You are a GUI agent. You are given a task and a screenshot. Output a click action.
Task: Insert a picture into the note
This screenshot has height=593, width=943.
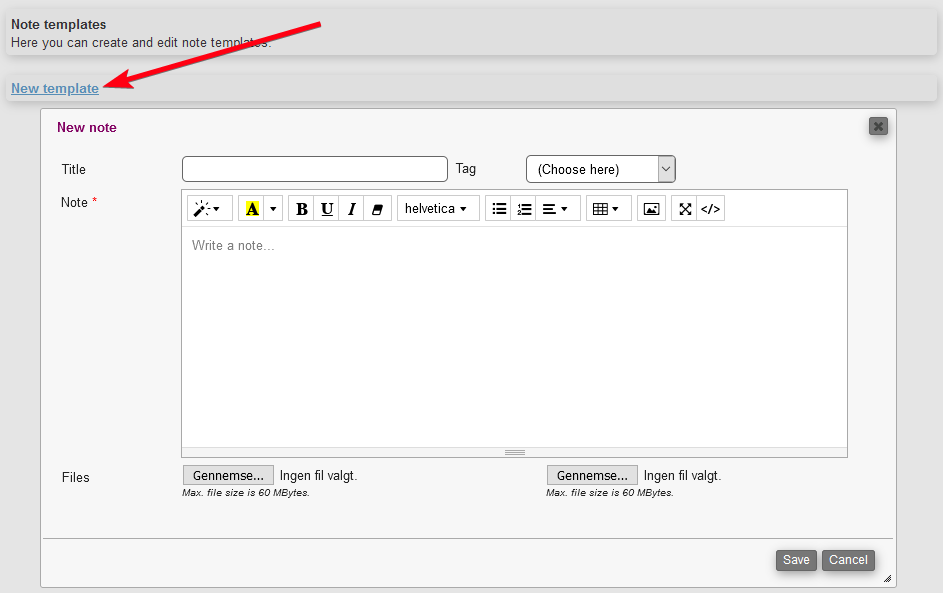pyautogui.click(x=651, y=209)
